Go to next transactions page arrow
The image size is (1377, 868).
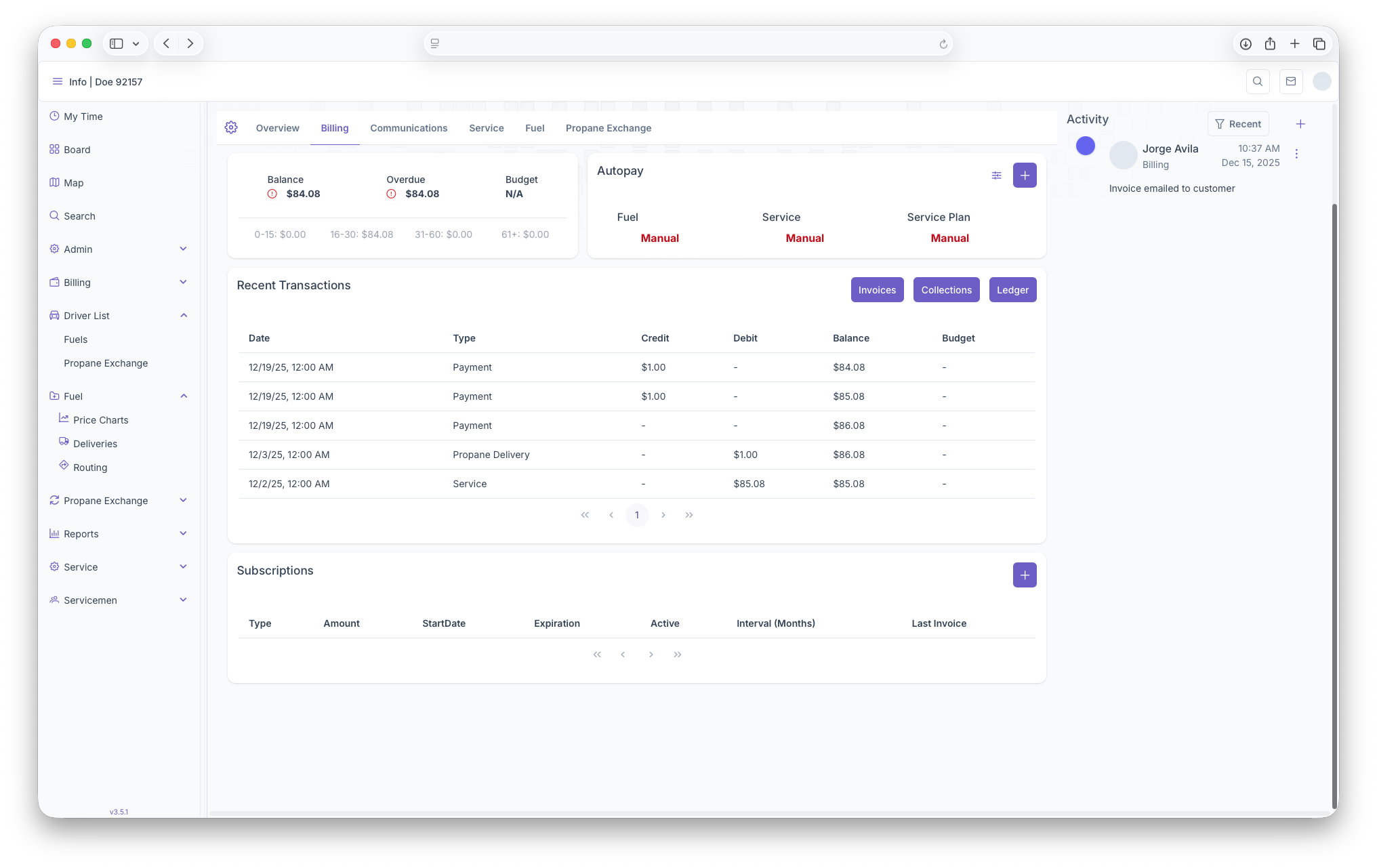click(x=663, y=515)
